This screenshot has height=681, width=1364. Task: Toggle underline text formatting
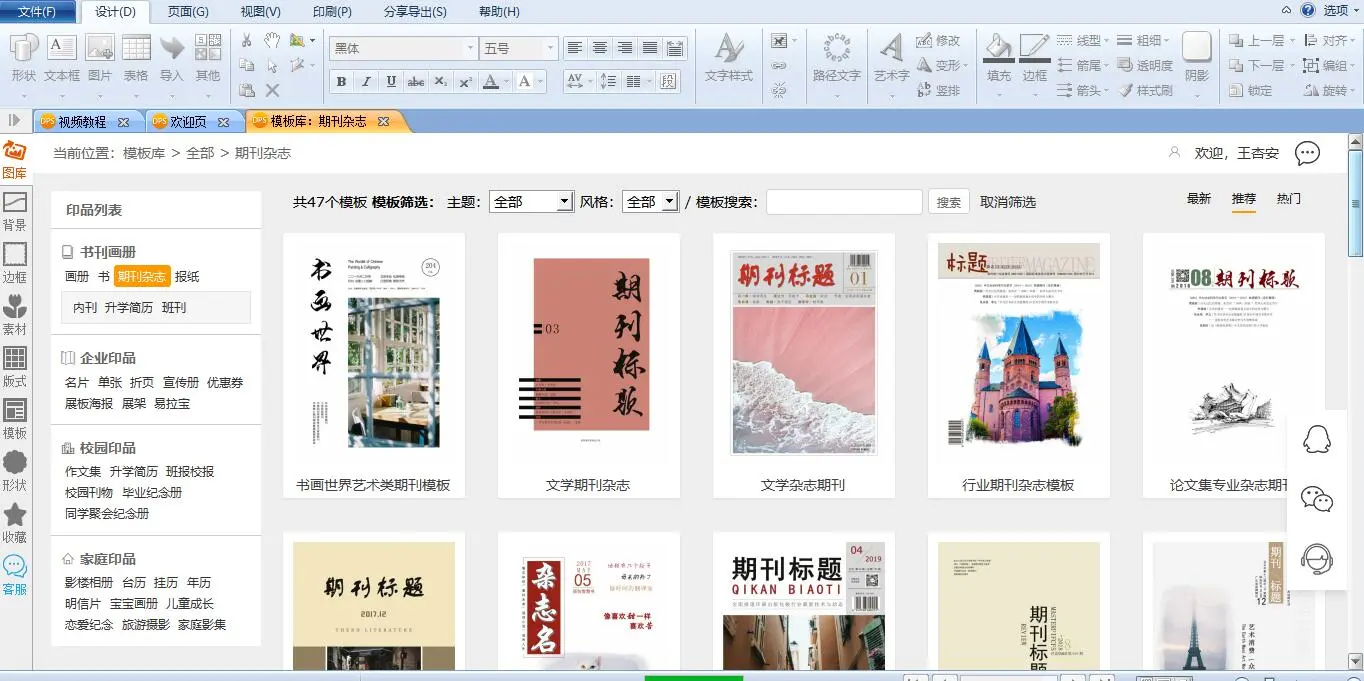[391, 82]
